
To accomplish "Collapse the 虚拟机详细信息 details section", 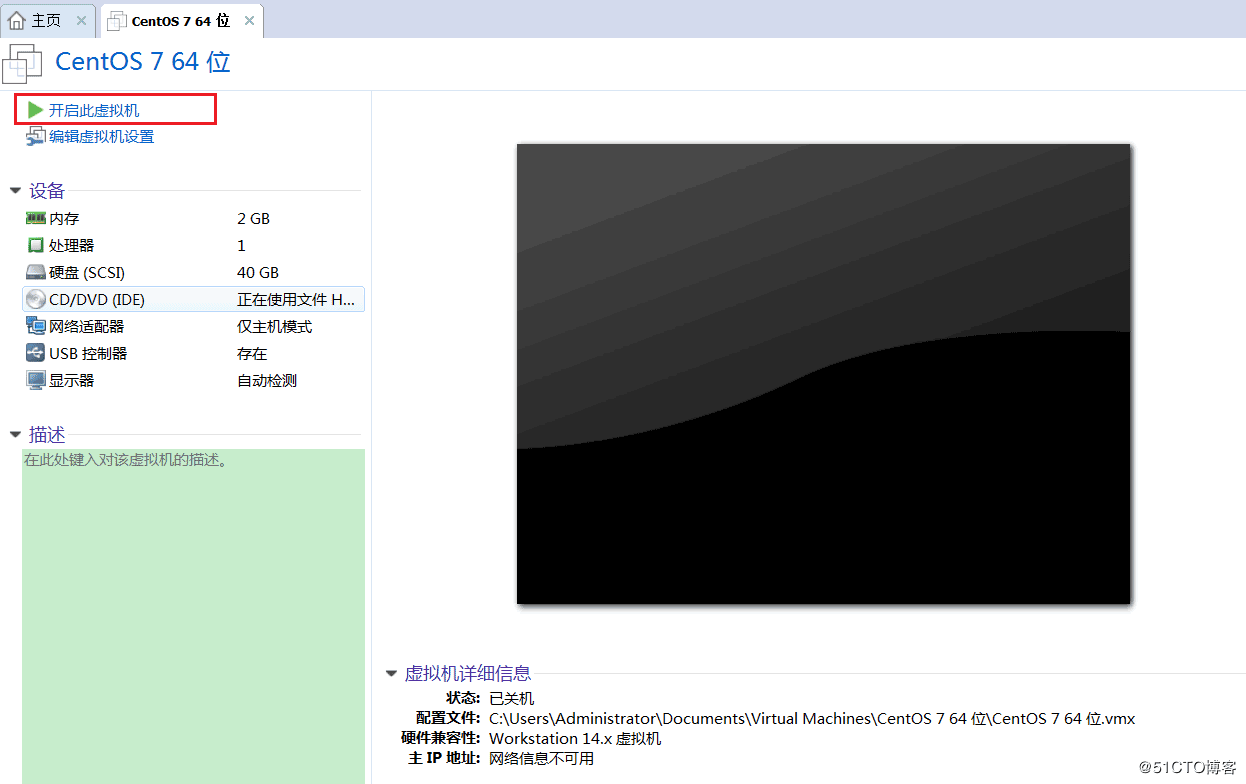I will [x=391, y=673].
